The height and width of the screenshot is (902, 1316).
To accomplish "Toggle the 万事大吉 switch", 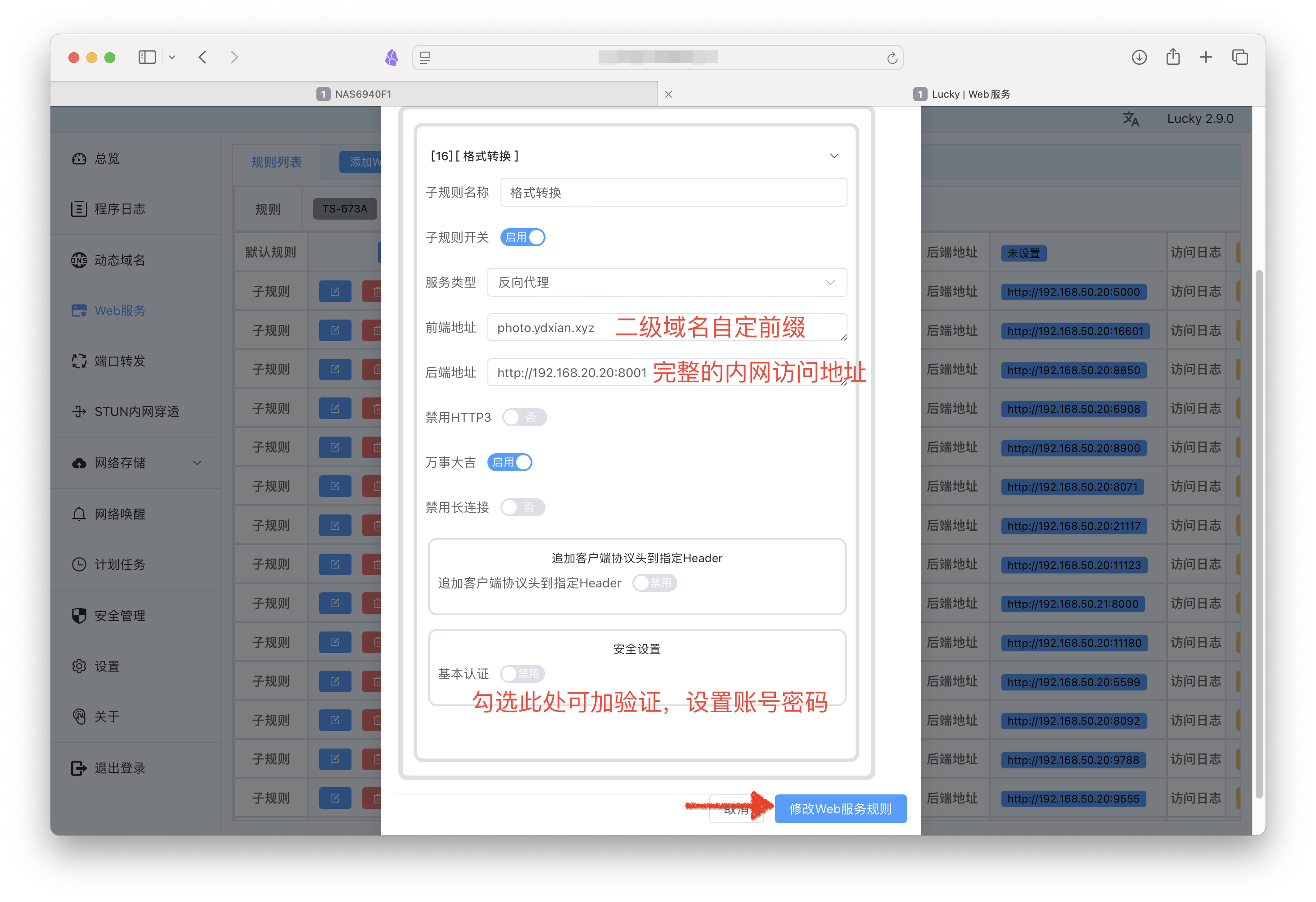I will (x=509, y=462).
